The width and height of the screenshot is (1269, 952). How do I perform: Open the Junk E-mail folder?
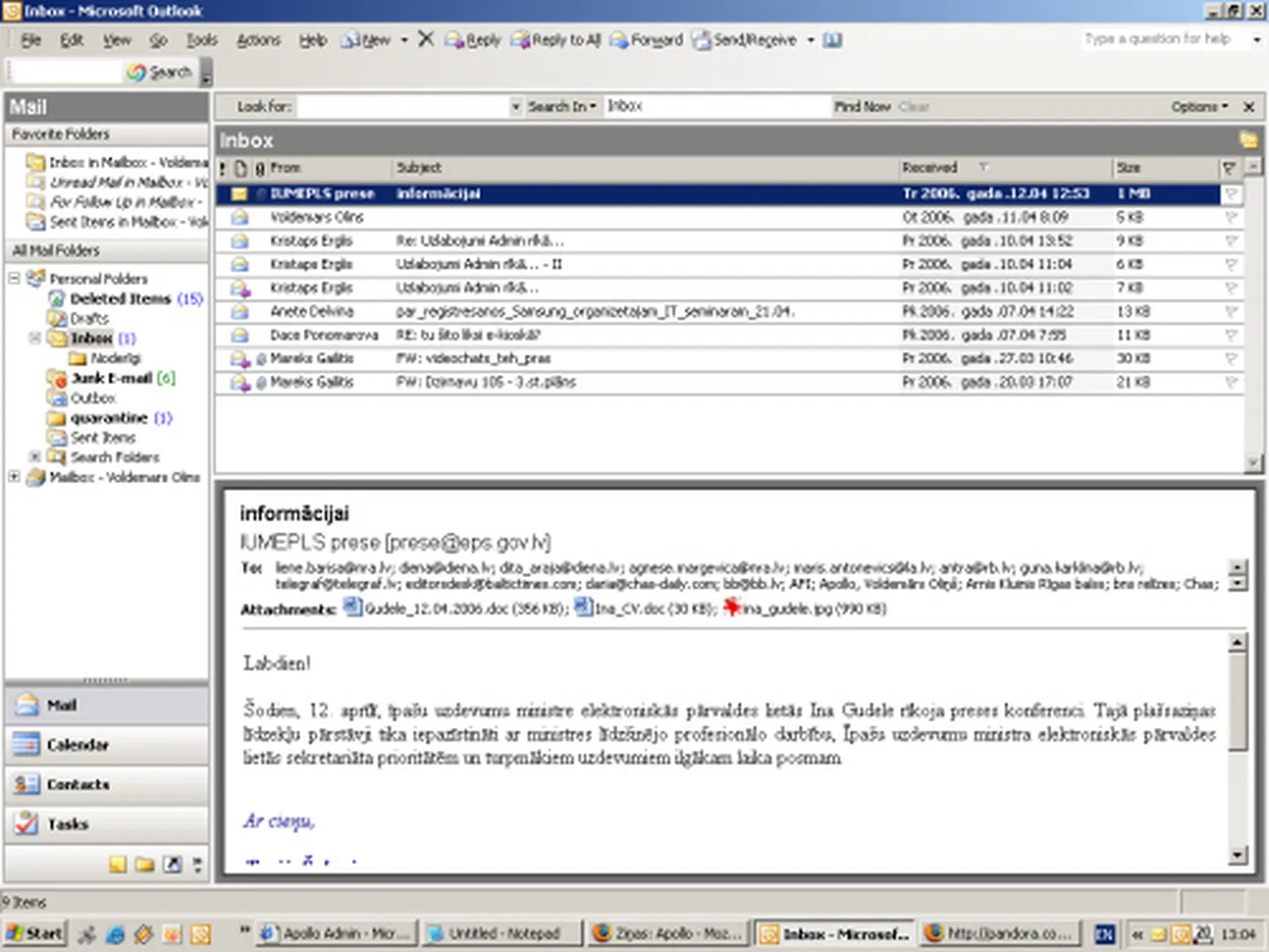click(112, 378)
